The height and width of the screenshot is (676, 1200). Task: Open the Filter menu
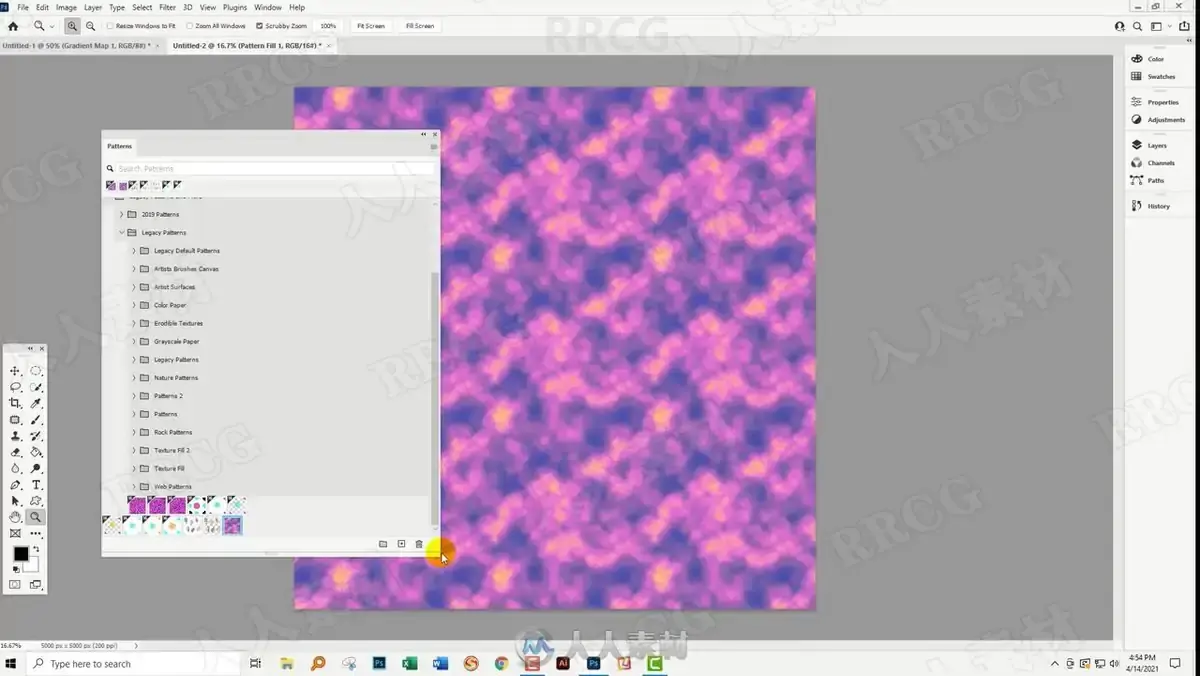168,7
